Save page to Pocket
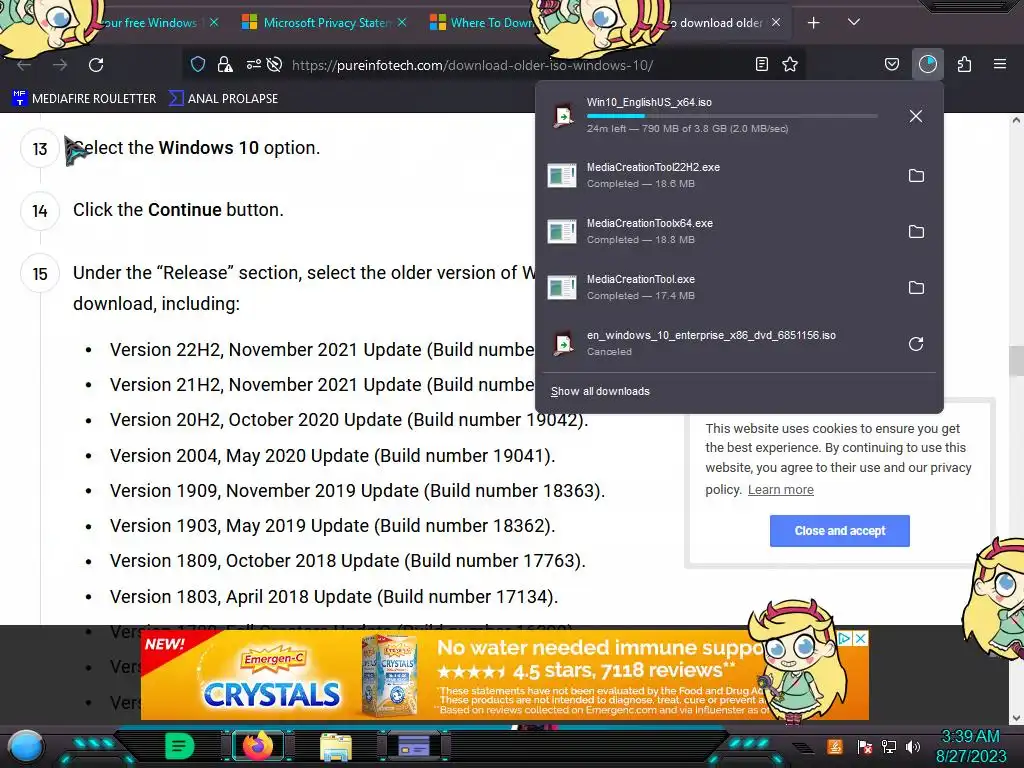Image resolution: width=1024 pixels, height=768 pixels. pos(891,64)
